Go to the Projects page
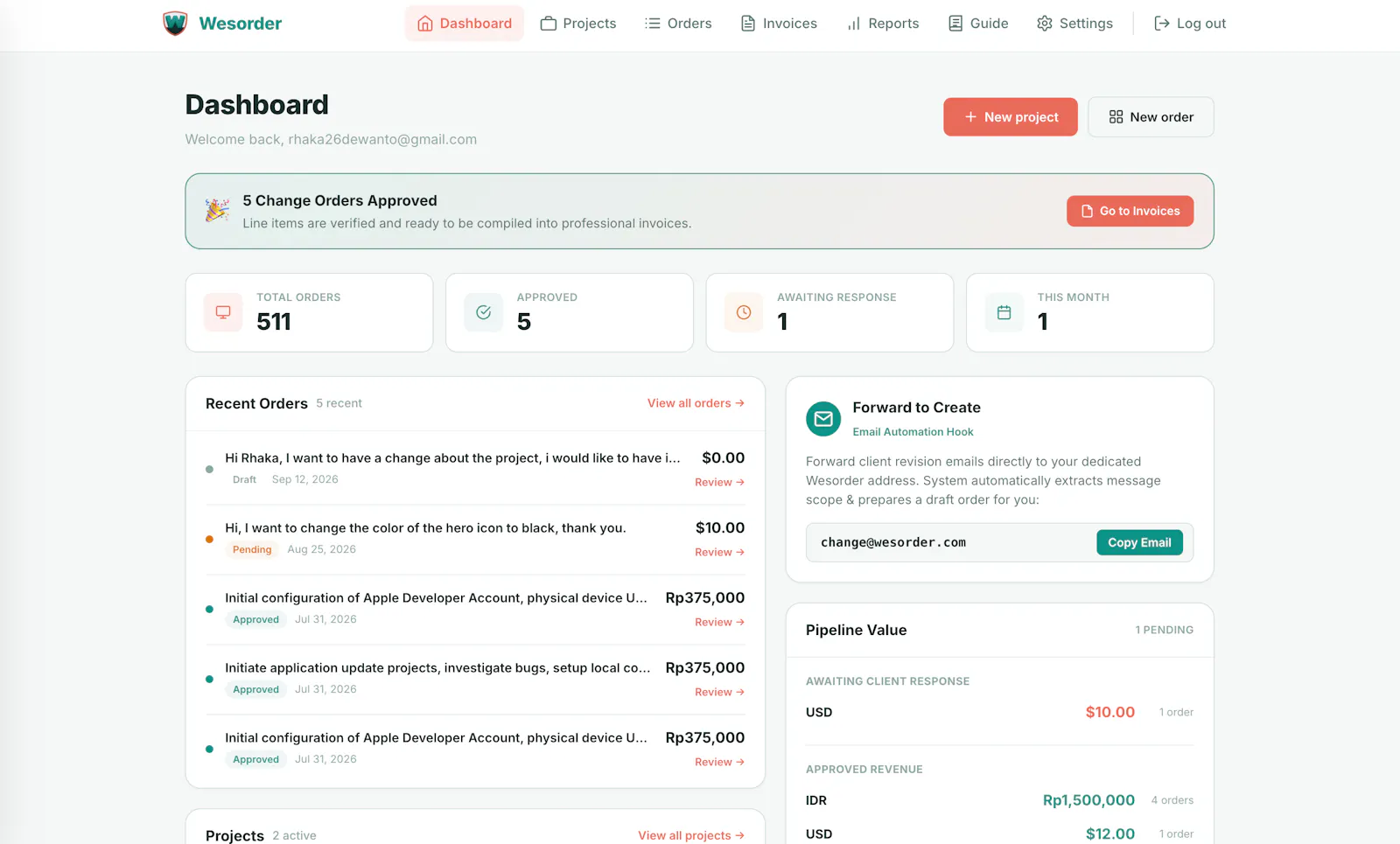 click(x=578, y=24)
